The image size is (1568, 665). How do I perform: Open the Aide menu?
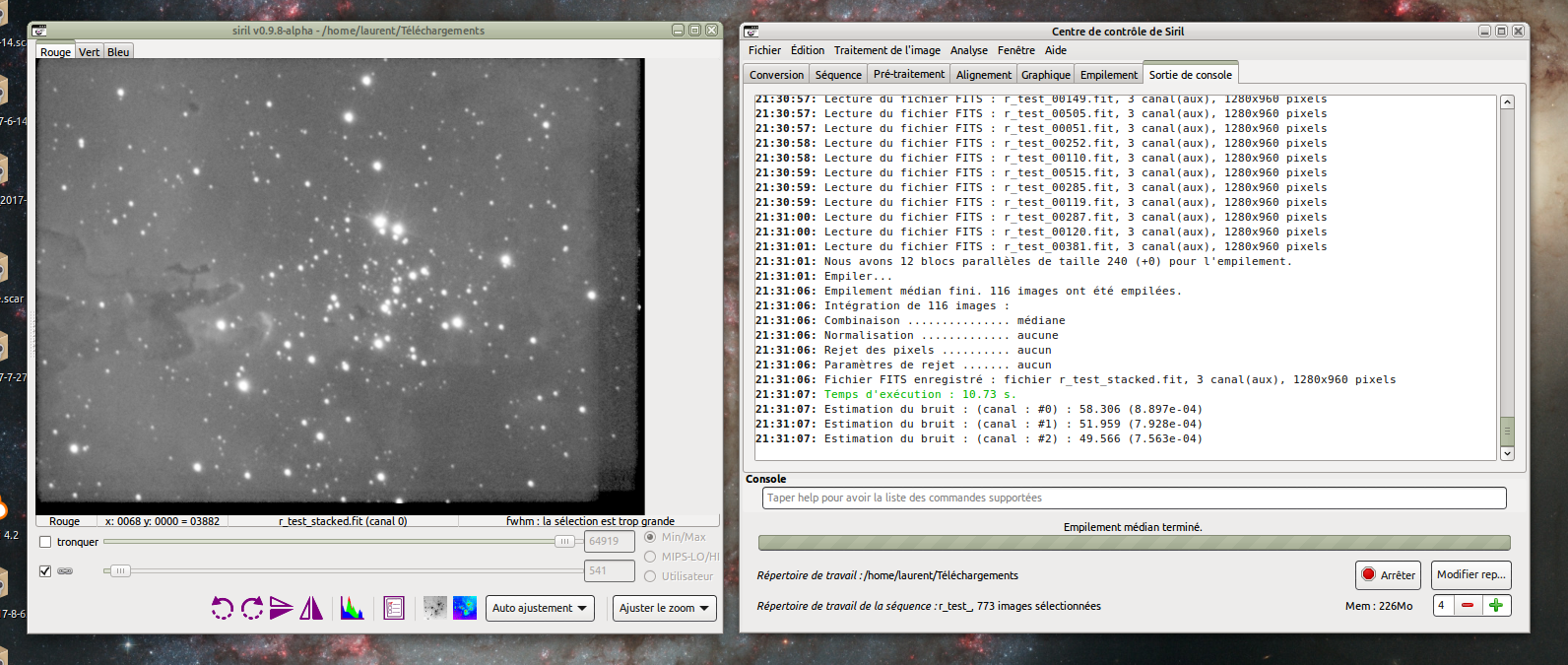tap(1056, 50)
